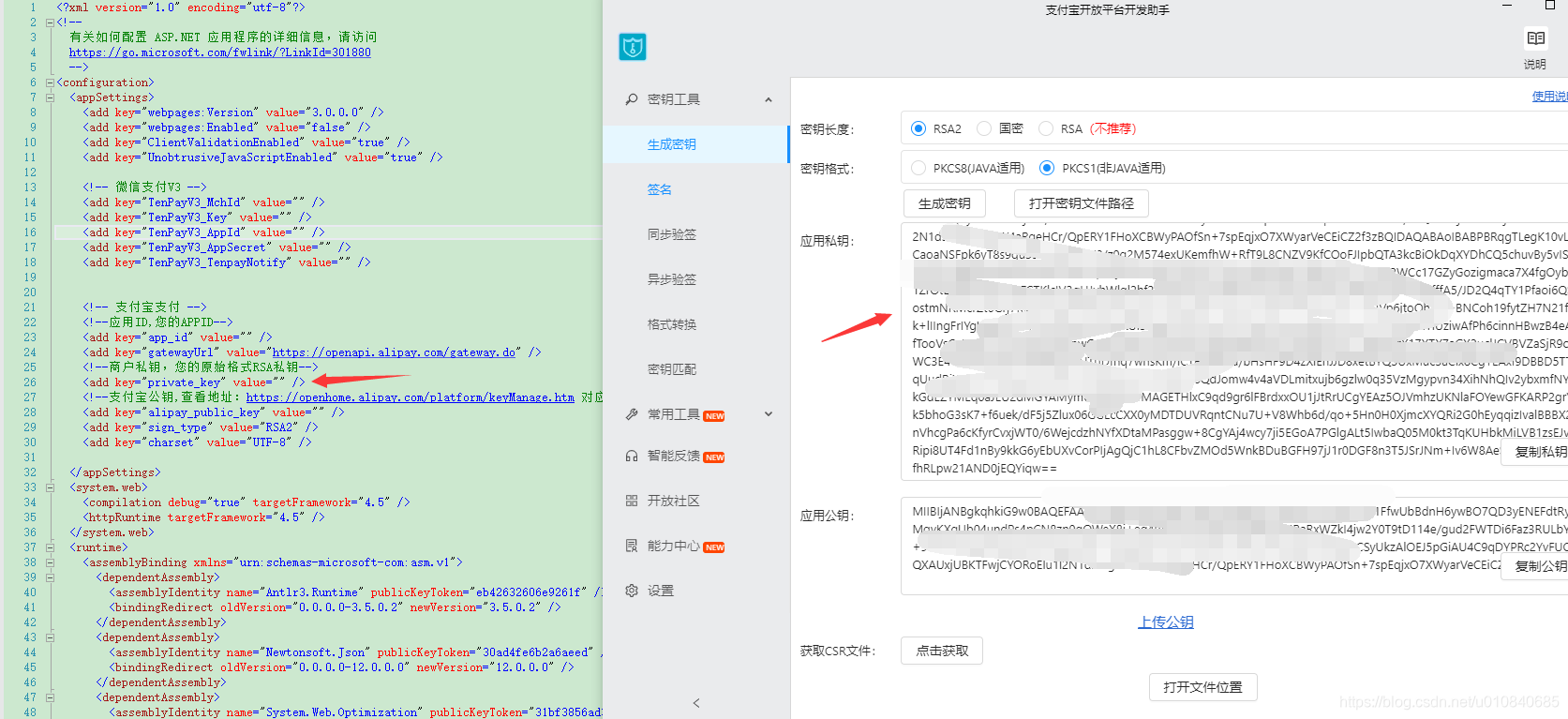Click the webpages:Version line in the code
The width and height of the screenshot is (1568, 719).
point(233,112)
